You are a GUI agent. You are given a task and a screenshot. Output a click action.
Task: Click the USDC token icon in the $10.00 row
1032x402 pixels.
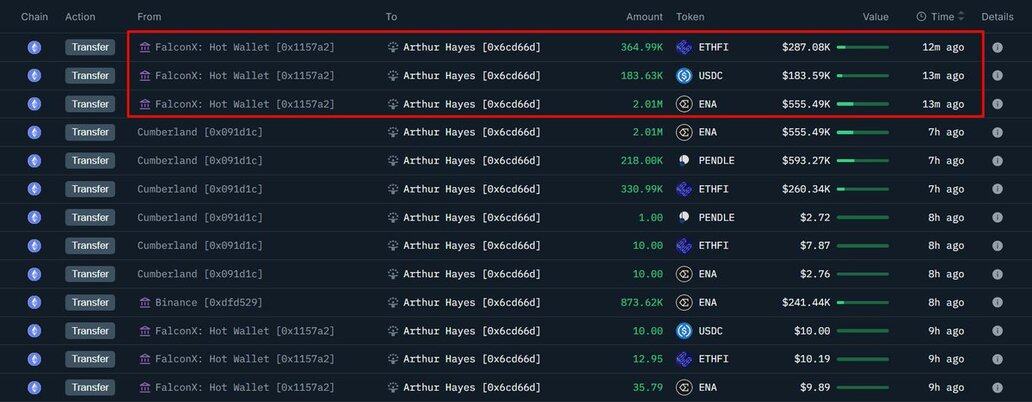pyautogui.click(x=684, y=331)
